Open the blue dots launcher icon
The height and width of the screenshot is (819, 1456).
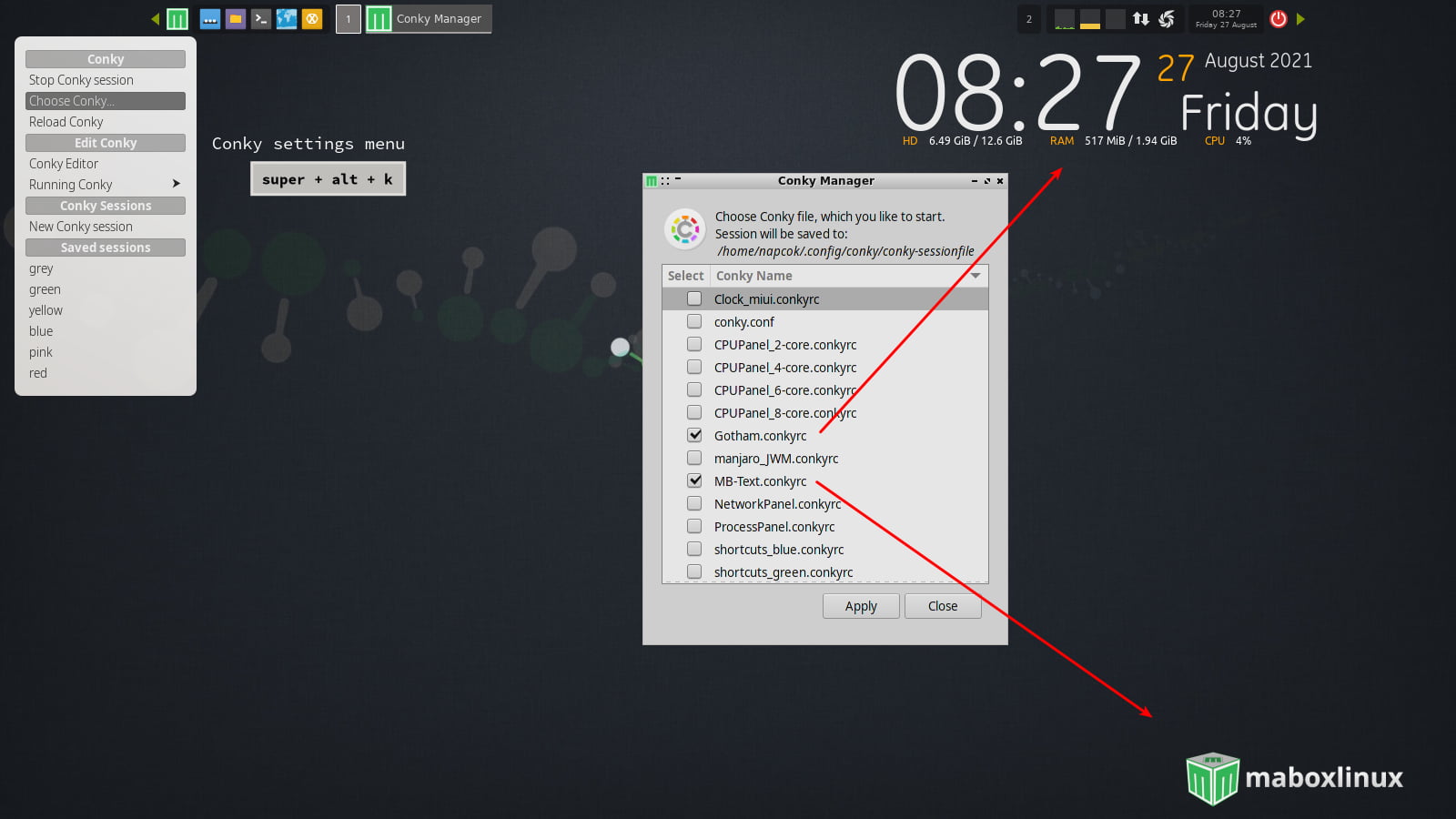pos(210,18)
